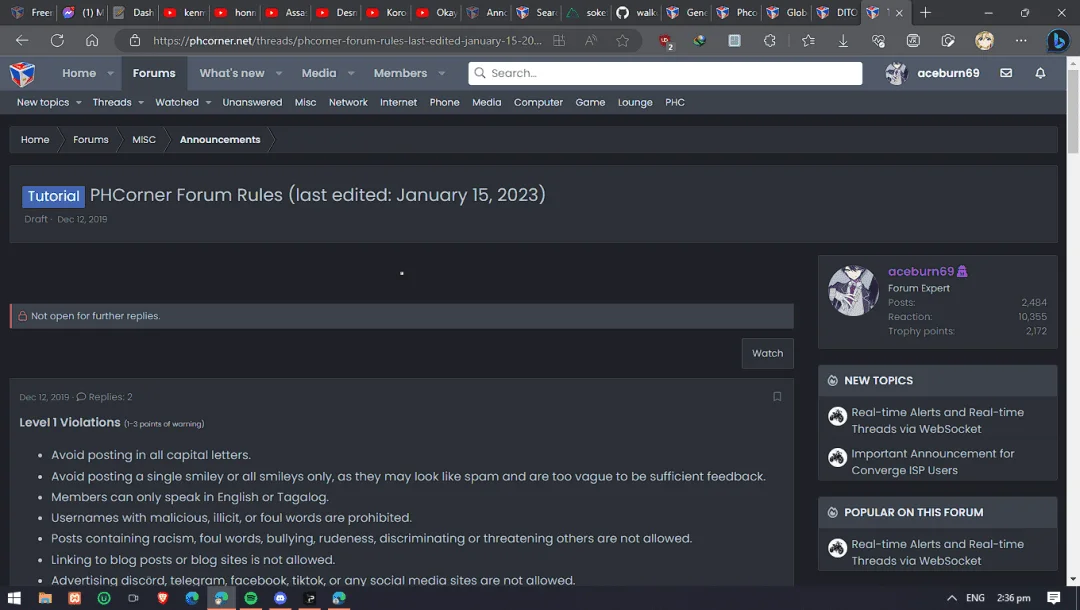Expand the Threads dropdown
Screen dimensions: 1080x610
click(141, 103)
